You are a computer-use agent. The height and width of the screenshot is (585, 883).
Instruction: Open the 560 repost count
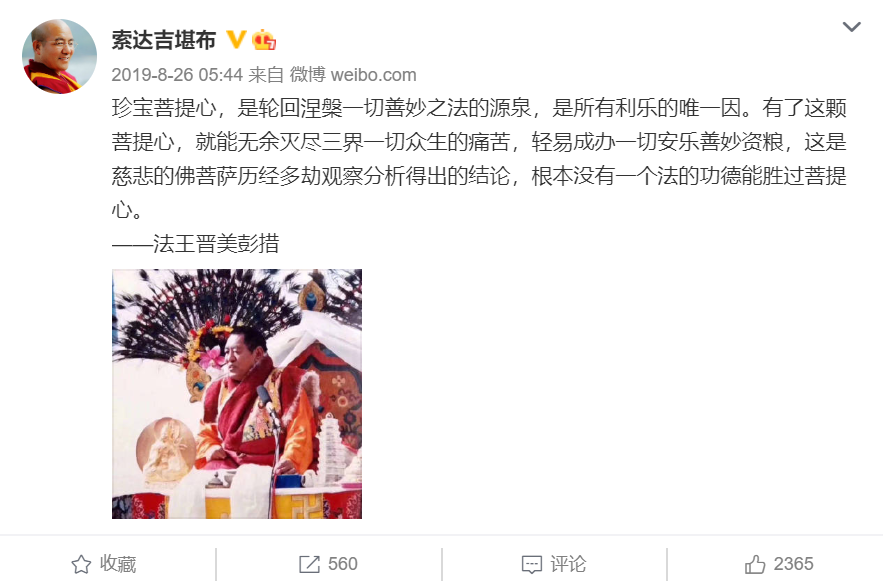(342, 564)
